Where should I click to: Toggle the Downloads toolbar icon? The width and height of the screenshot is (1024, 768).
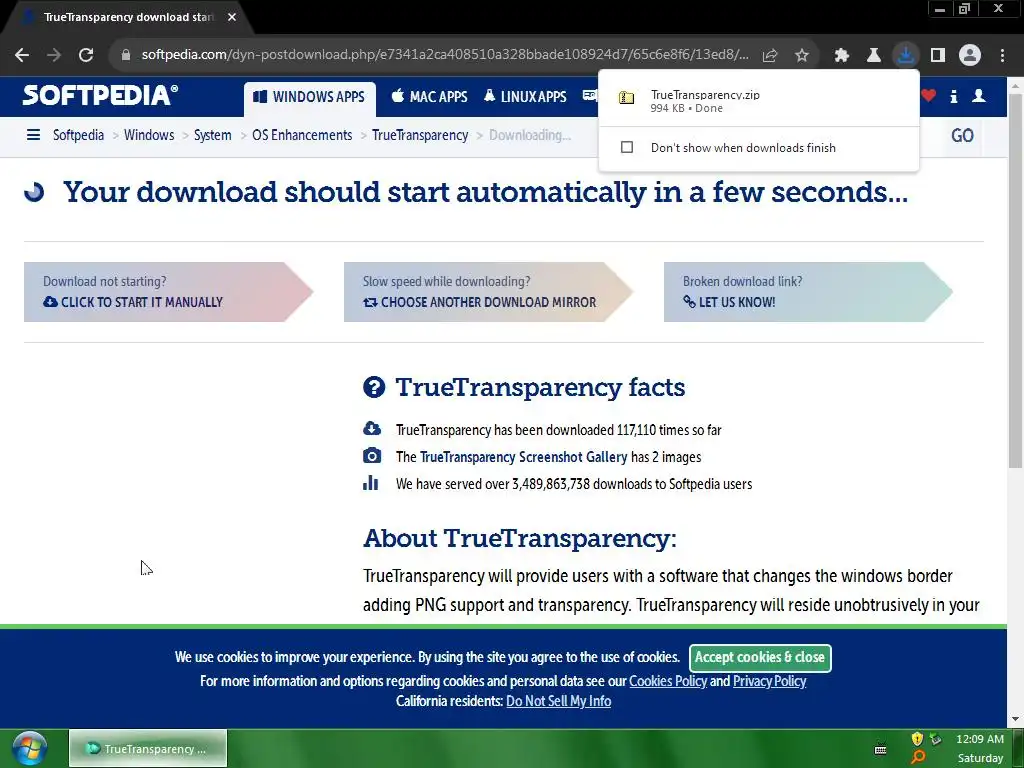coord(906,55)
